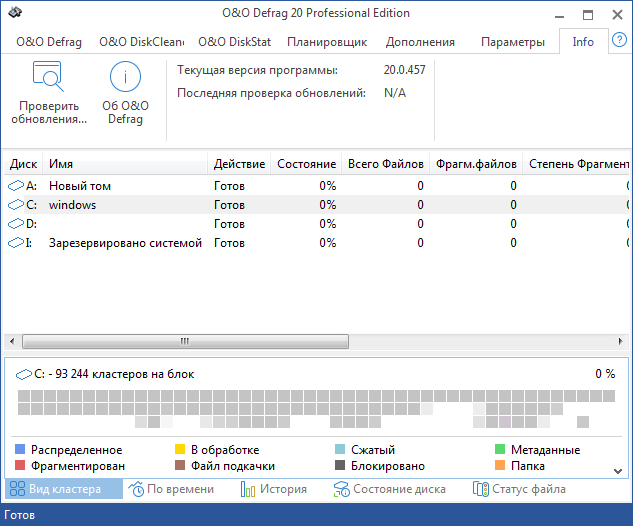Click Последняя проверка обновлений label
Screen dimensions: 633x526
tap(271, 93)
